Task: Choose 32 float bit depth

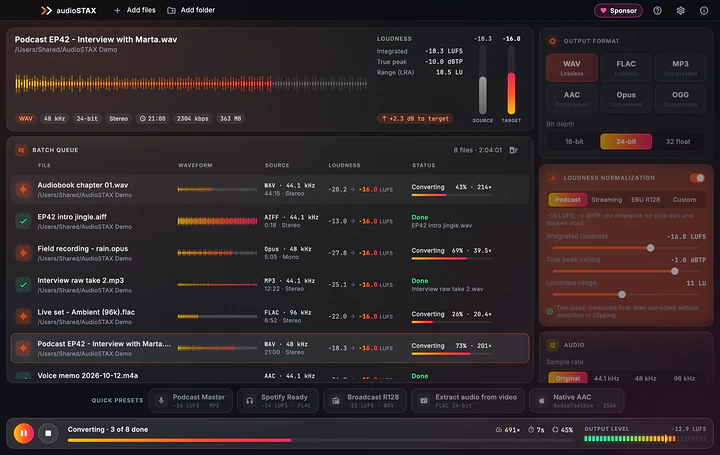Action: [678, 141]
